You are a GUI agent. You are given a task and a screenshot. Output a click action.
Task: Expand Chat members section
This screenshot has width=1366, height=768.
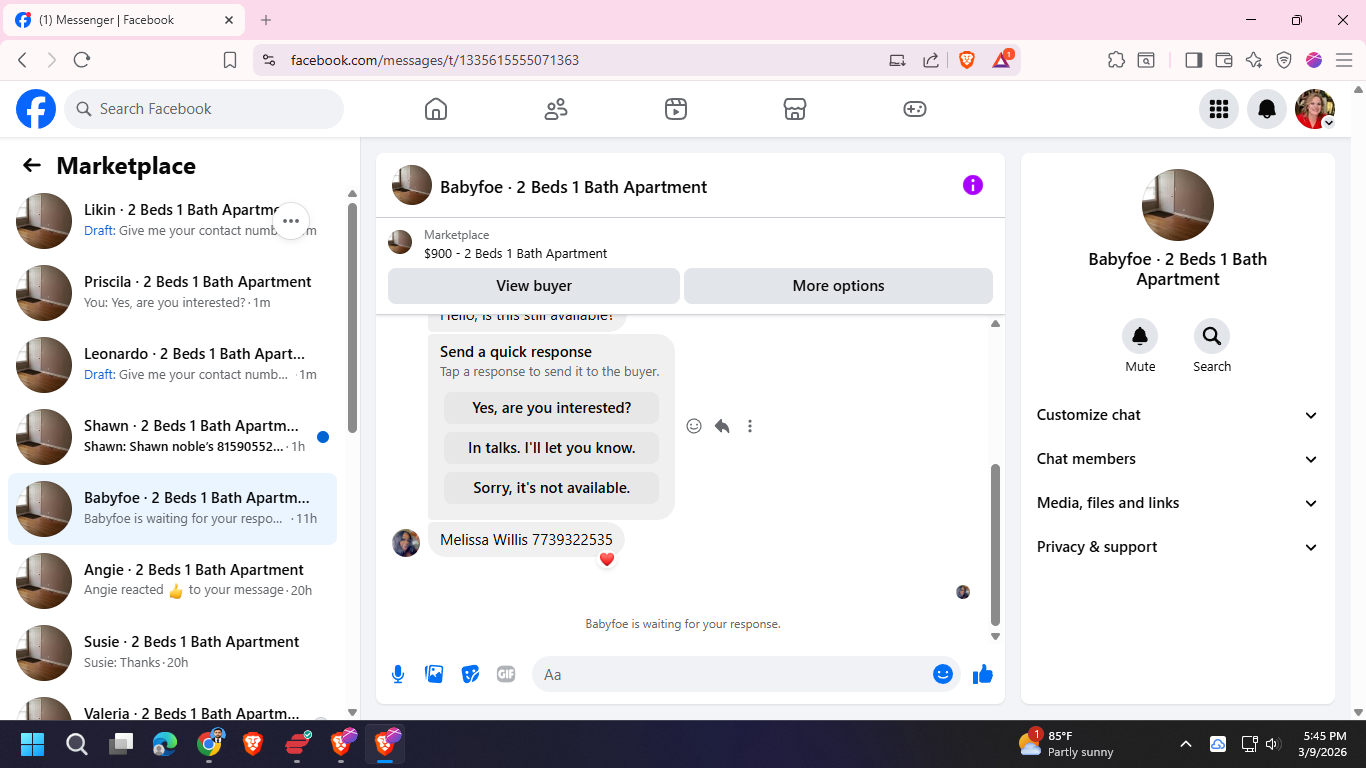[x=1178, y=459]
